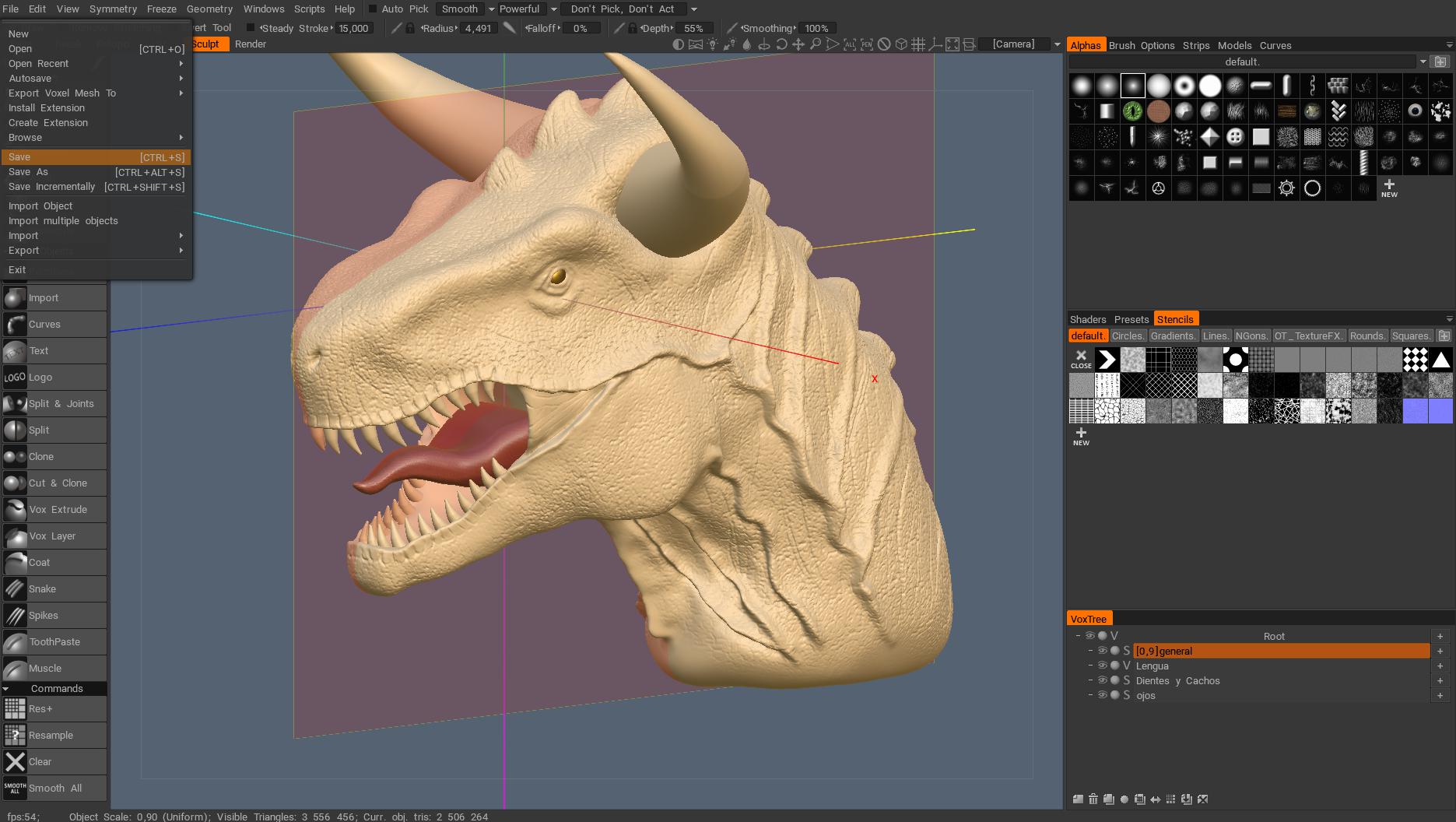Image resolution: width=1456 pixels, height=822 pixels.
Task: Toggle the Steady Stroke checkbox
Action: pyautogui.click(x=251, y=28)
